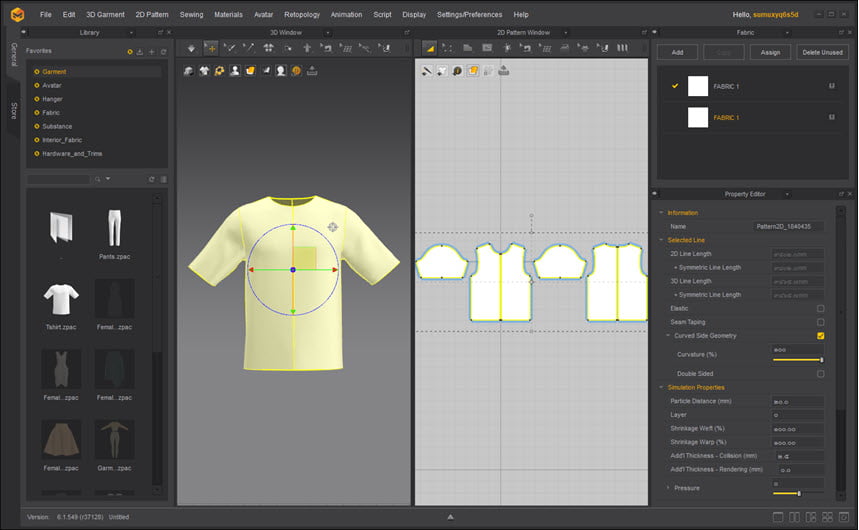Click the tile layout icon in the status bar corner
This screenshot has width=859, height=530.
827,517
